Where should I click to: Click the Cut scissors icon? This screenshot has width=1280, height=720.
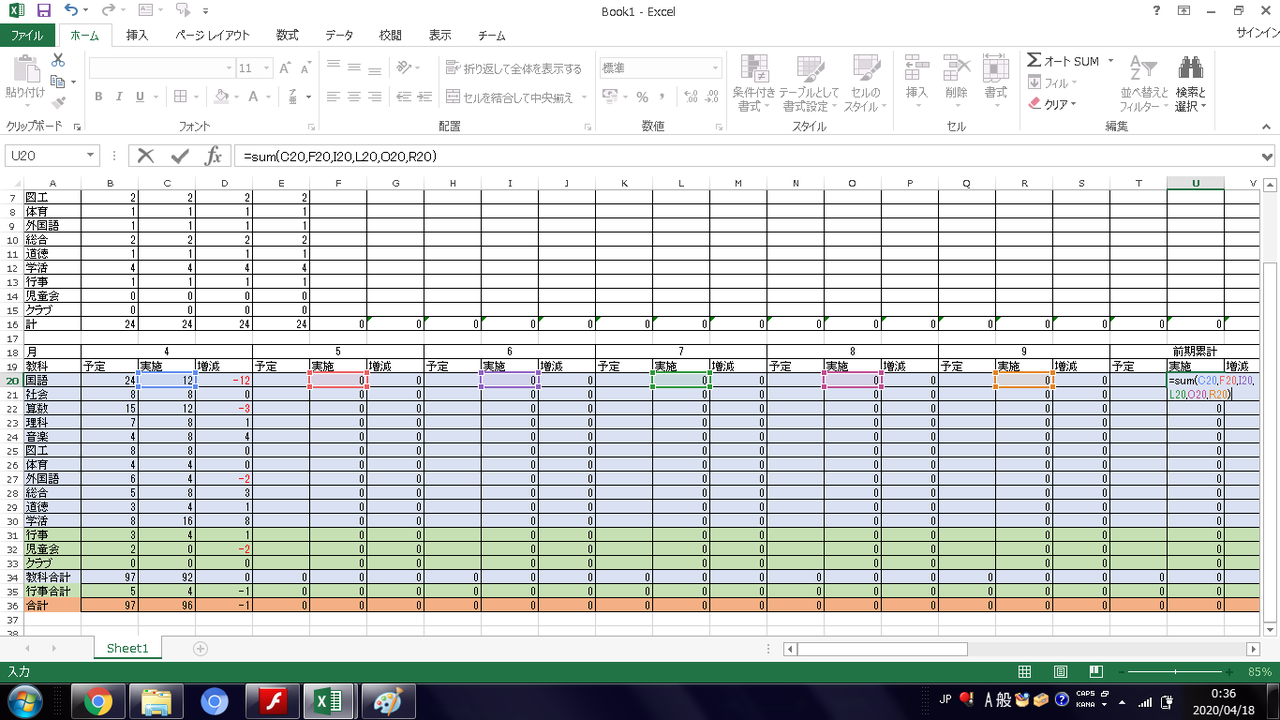58,61
